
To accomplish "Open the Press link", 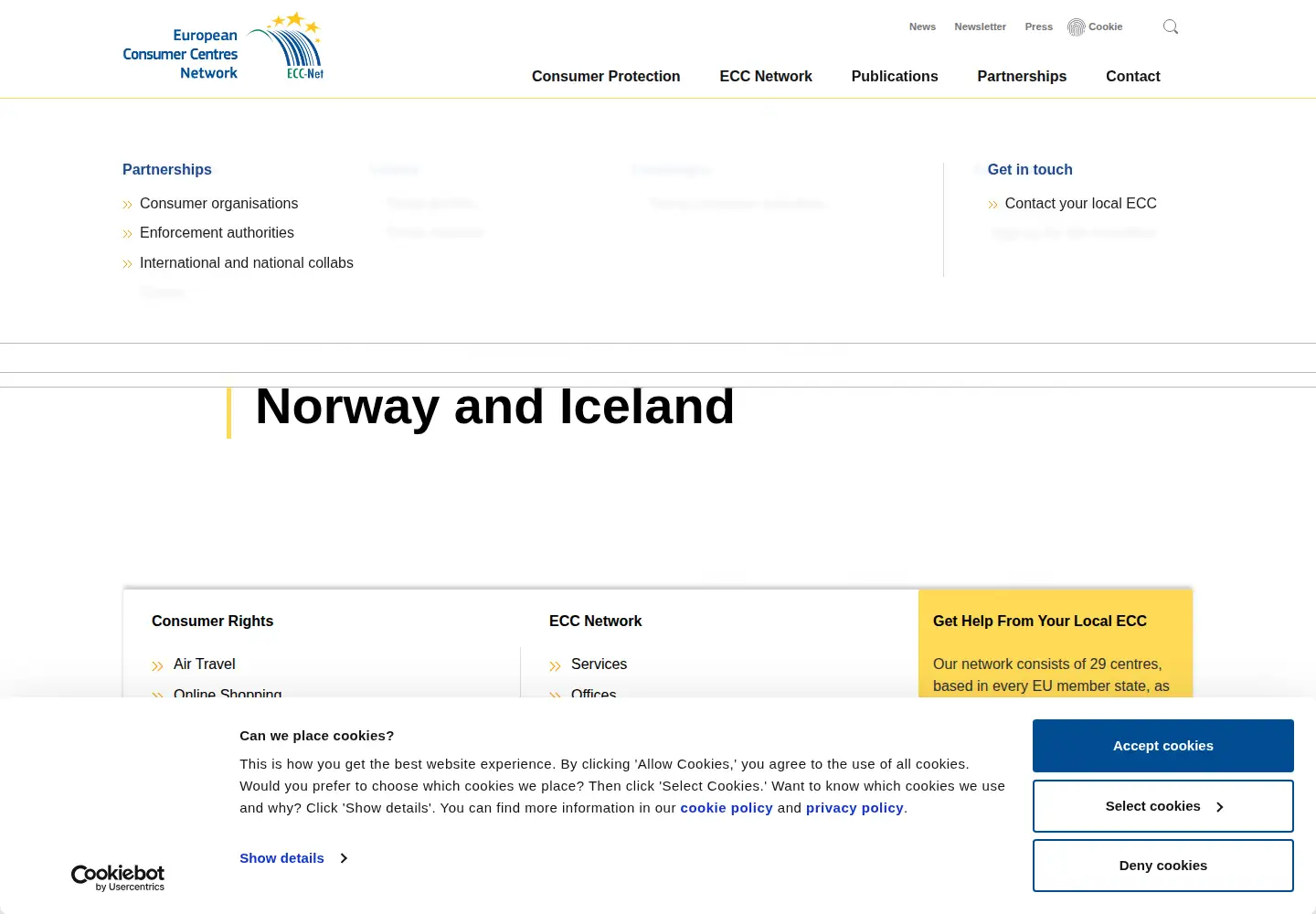I will (x=1038, y=27).
